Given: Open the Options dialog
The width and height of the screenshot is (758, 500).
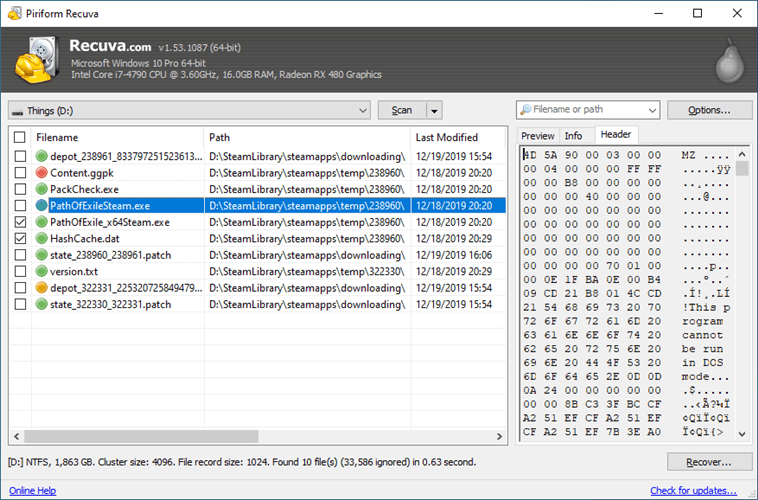Looking at the screenshot, I should pos(709,110).
